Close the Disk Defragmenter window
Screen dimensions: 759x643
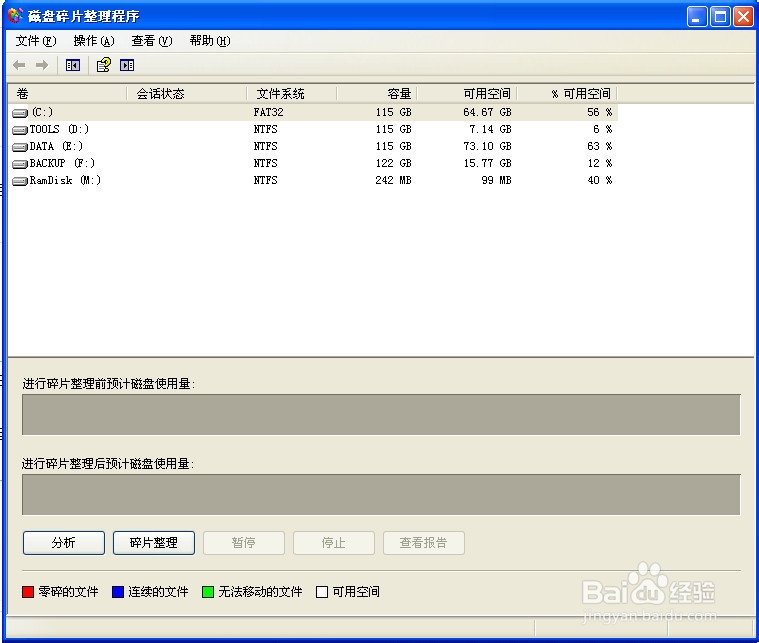[x=743, y=17]
